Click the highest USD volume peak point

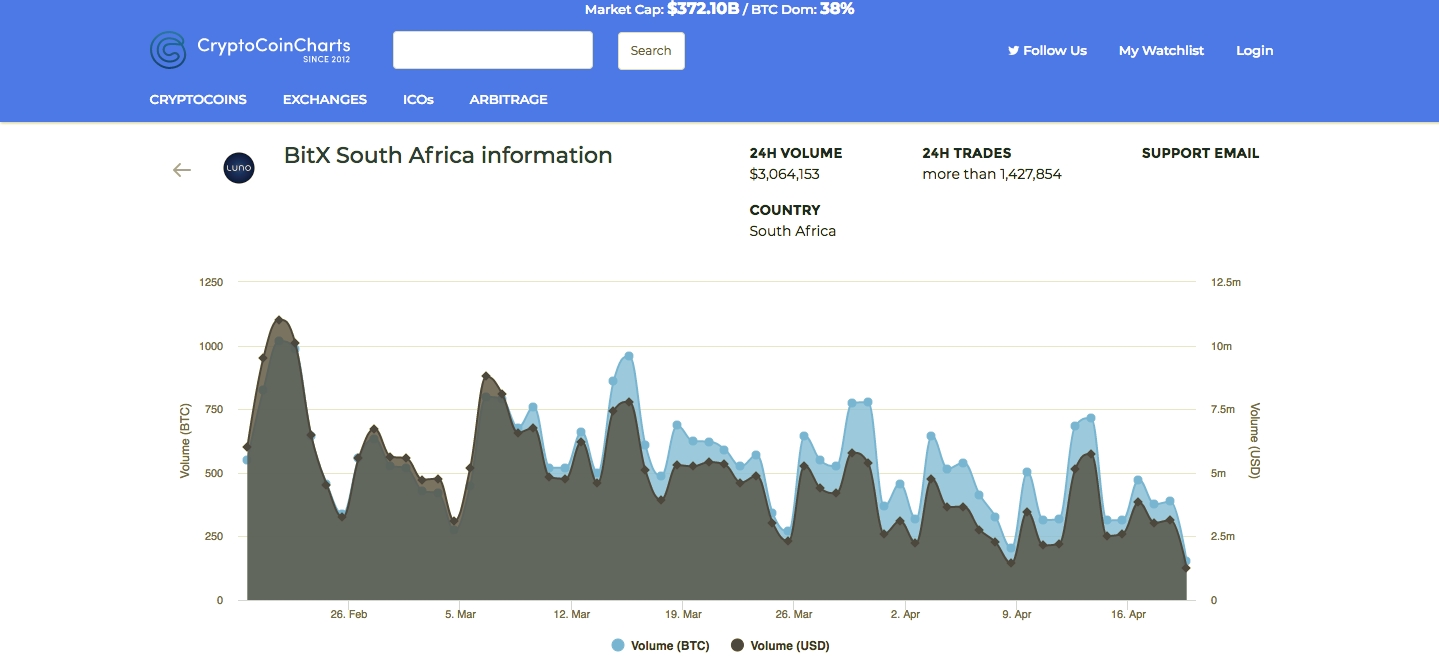coord(279,320)
